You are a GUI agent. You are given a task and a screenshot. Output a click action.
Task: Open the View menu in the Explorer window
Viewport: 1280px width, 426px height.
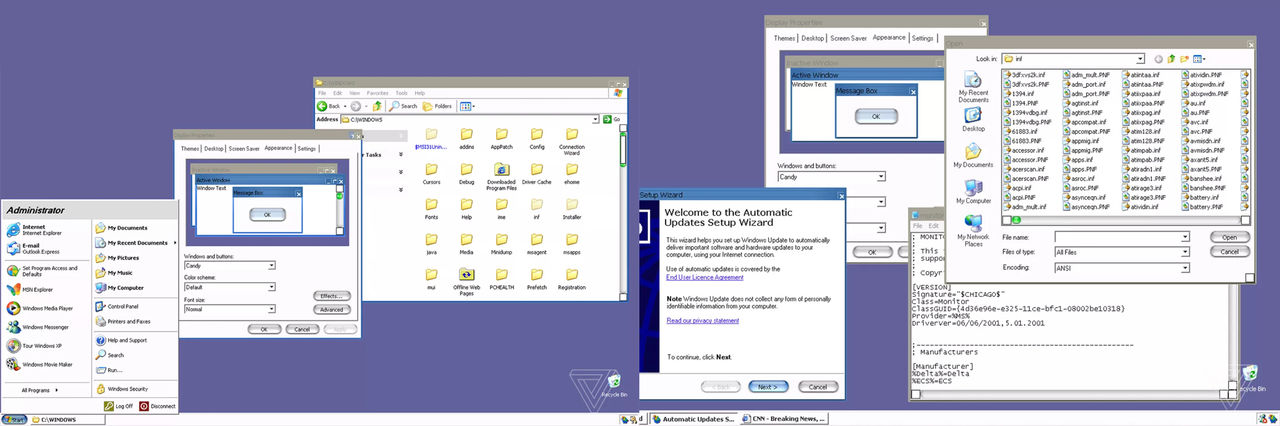(x=355, y=93)
